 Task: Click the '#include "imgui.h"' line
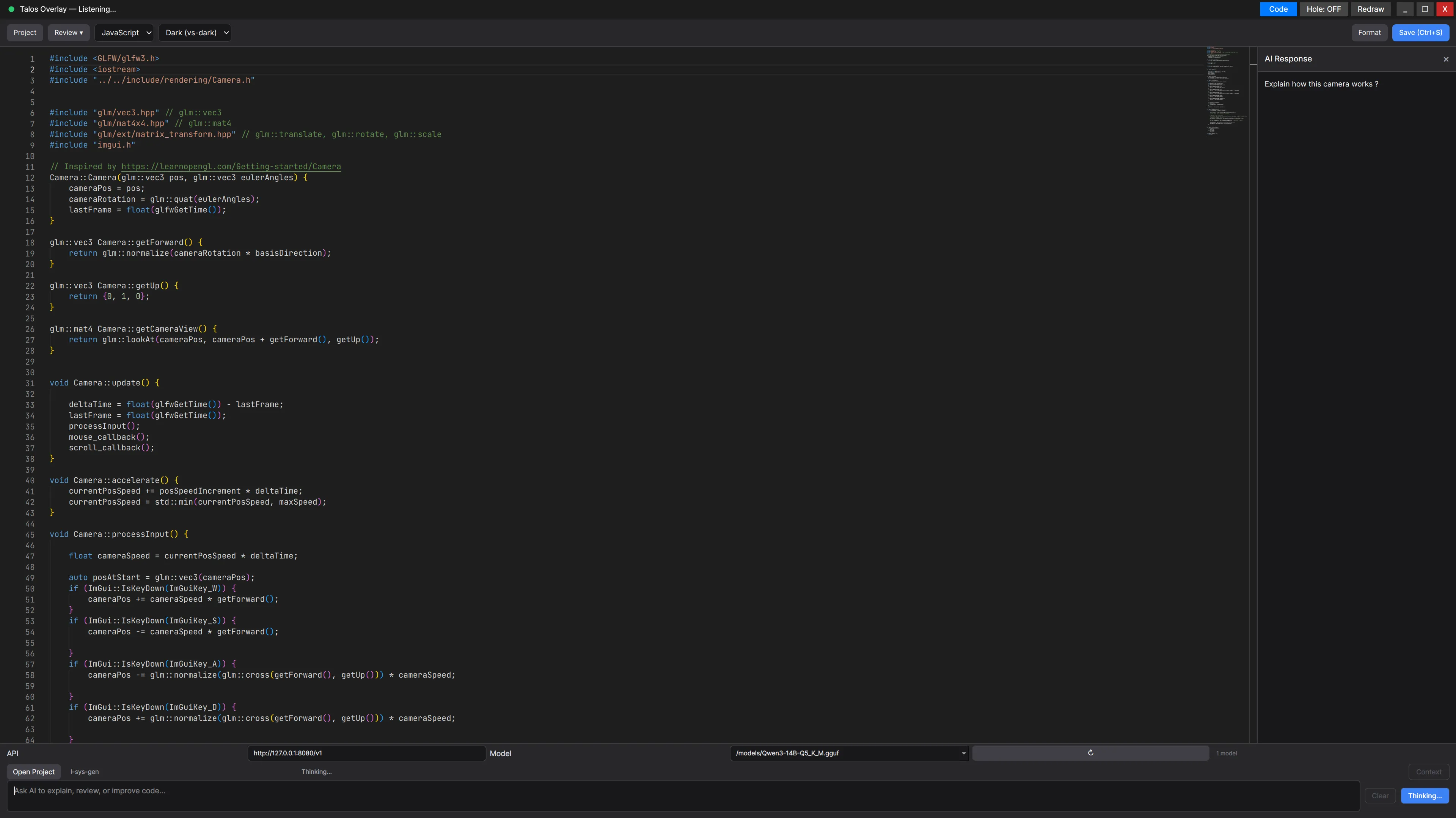click(93, 145)
